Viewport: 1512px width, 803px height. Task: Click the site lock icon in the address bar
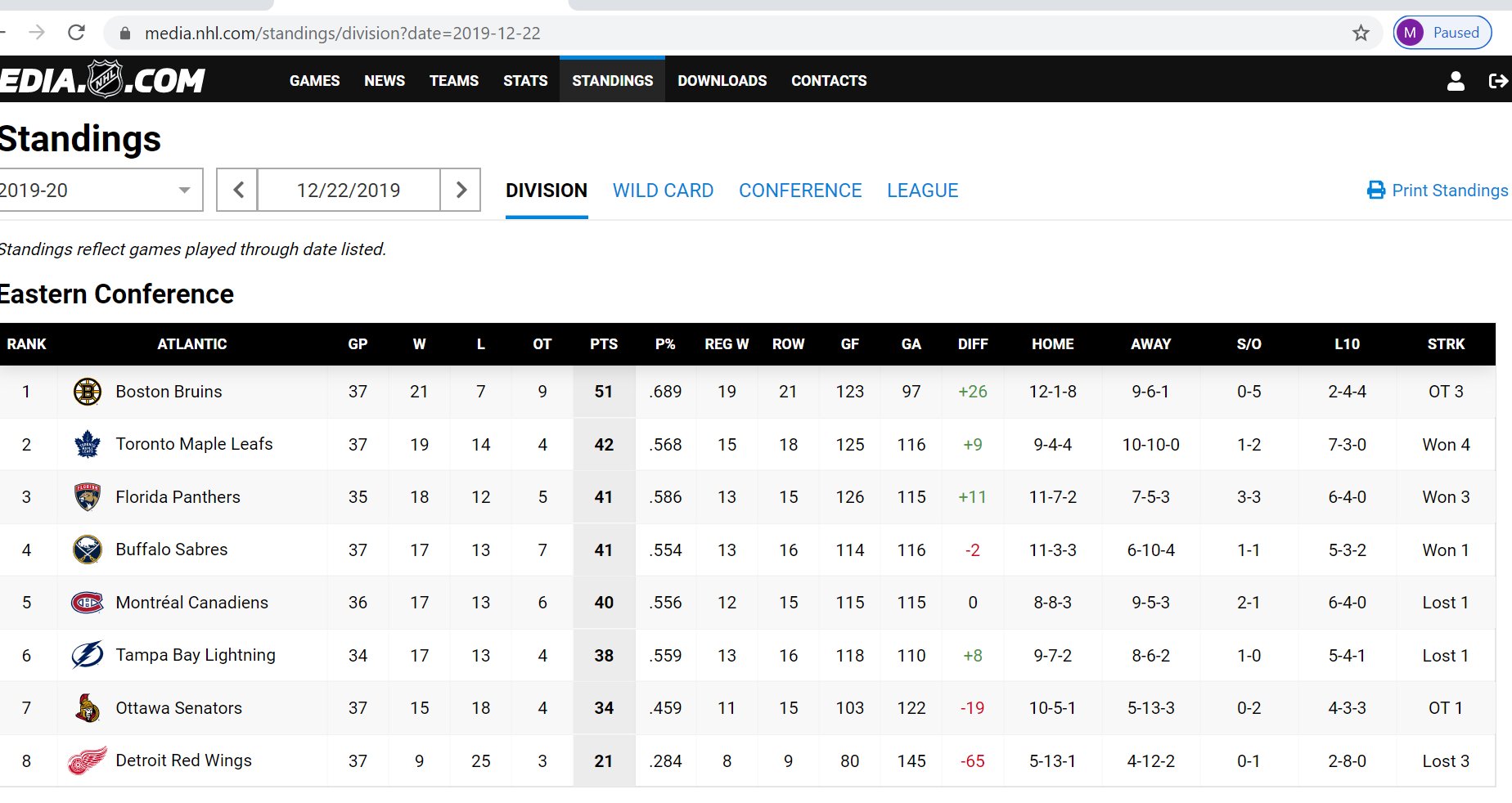125,34
